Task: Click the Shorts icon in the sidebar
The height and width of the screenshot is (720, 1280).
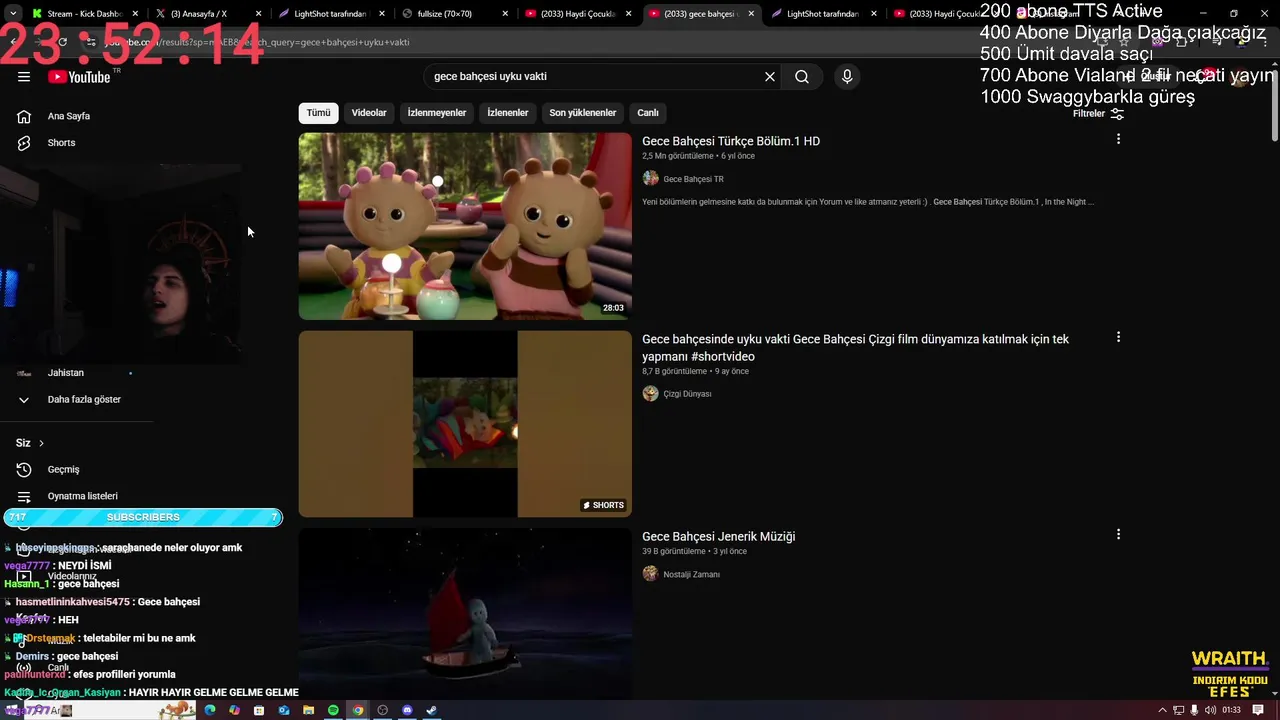Action: tap(24, 143)
